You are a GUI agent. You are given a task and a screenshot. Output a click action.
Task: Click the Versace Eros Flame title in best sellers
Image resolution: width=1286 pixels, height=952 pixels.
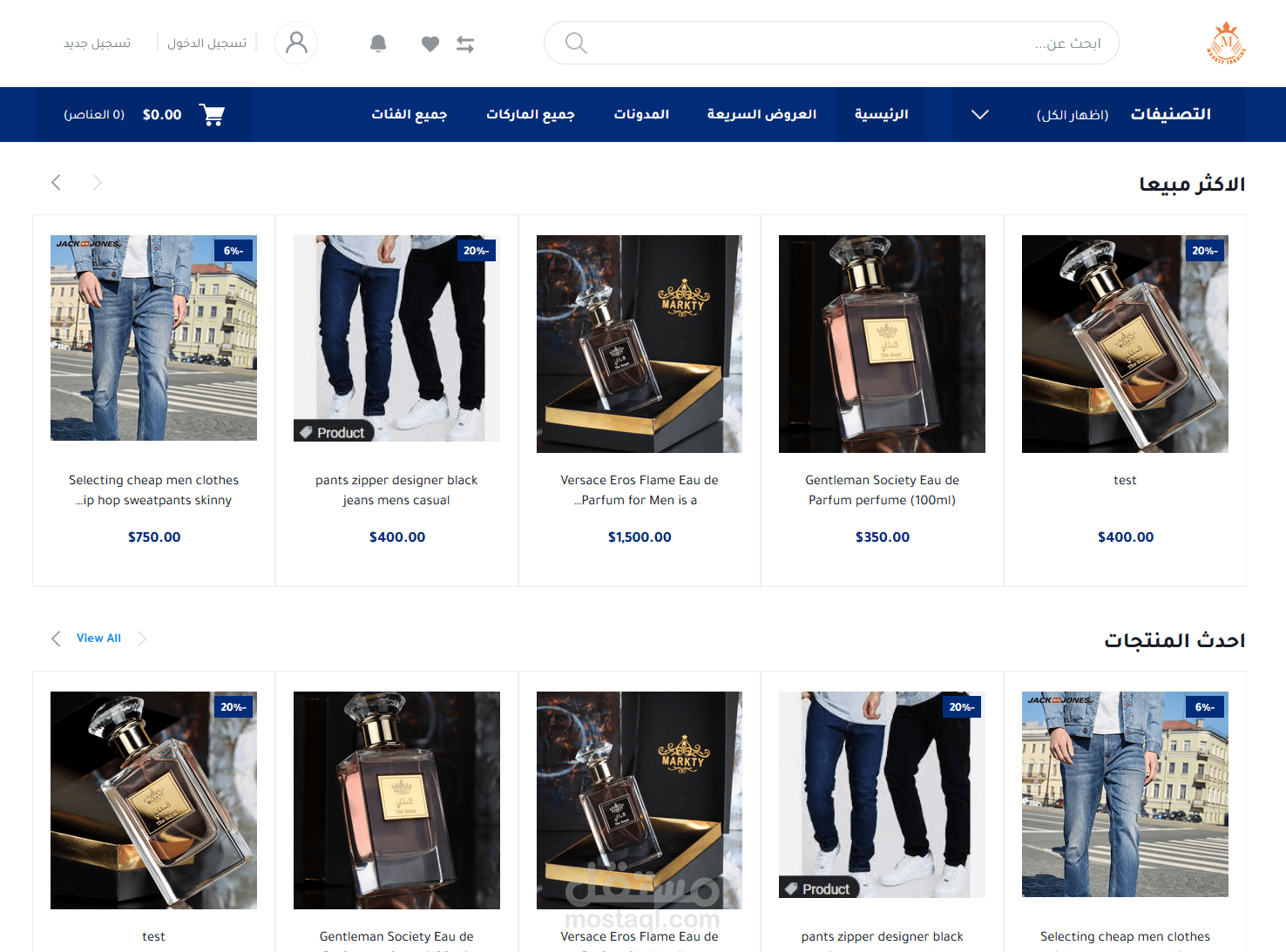[x=640, y=490]
